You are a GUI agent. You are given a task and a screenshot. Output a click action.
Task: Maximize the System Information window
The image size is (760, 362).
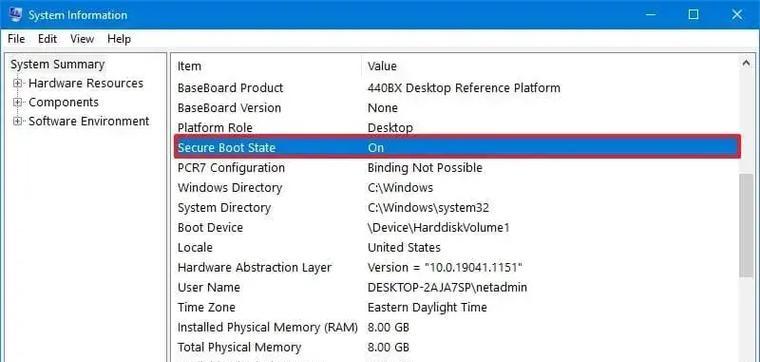point(694,15)
